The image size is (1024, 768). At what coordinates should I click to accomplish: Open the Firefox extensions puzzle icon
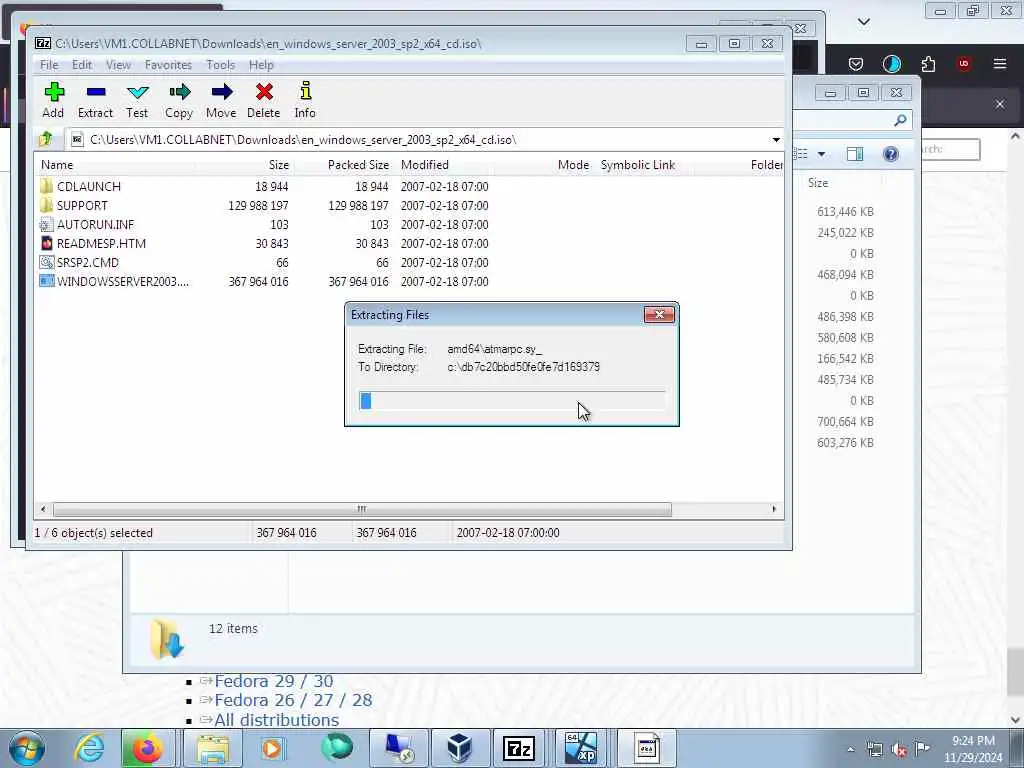pyautogui.click(x=928, y=63)
